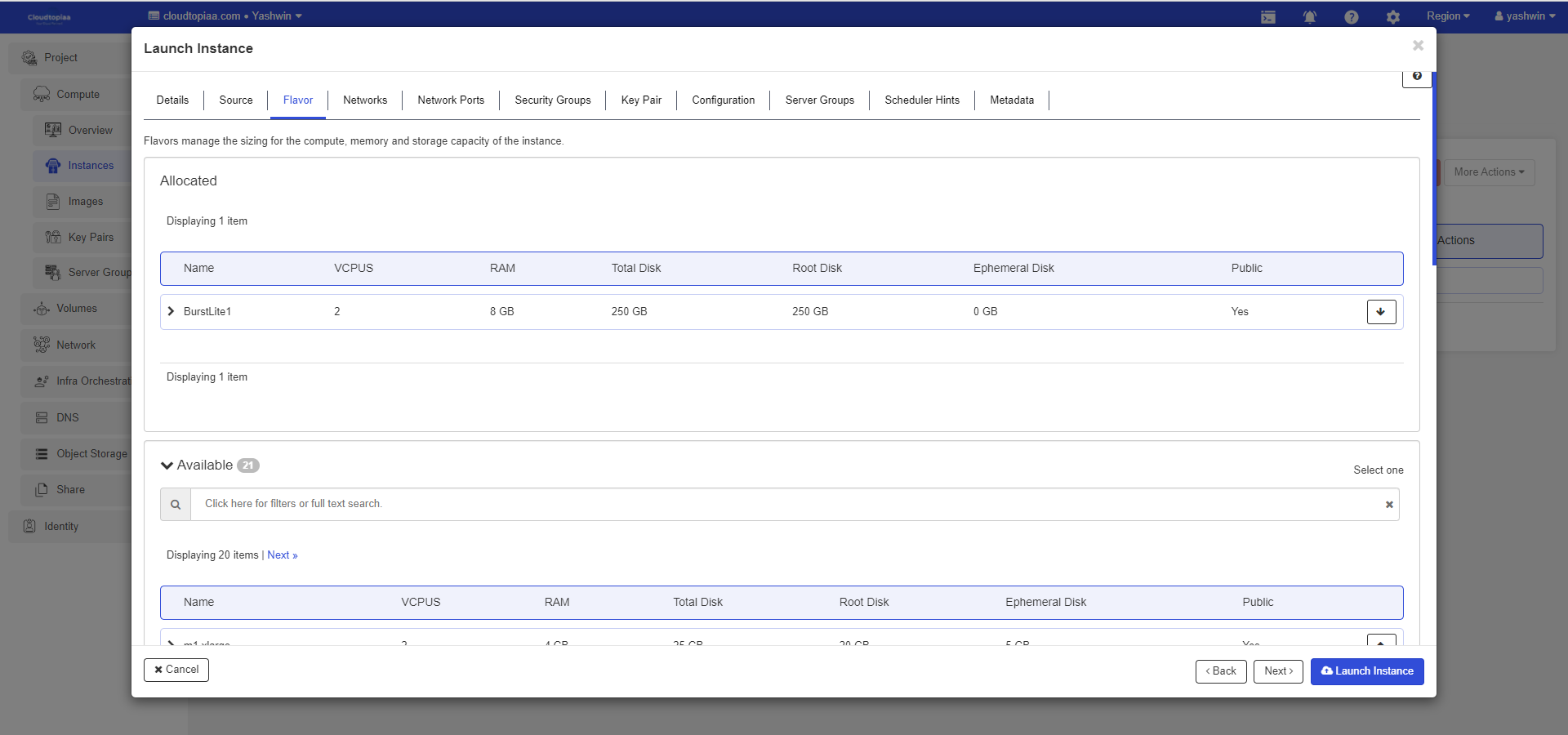1568x735 pixels.
Task: Click the Cancel button
Action: tap(176, 670)
